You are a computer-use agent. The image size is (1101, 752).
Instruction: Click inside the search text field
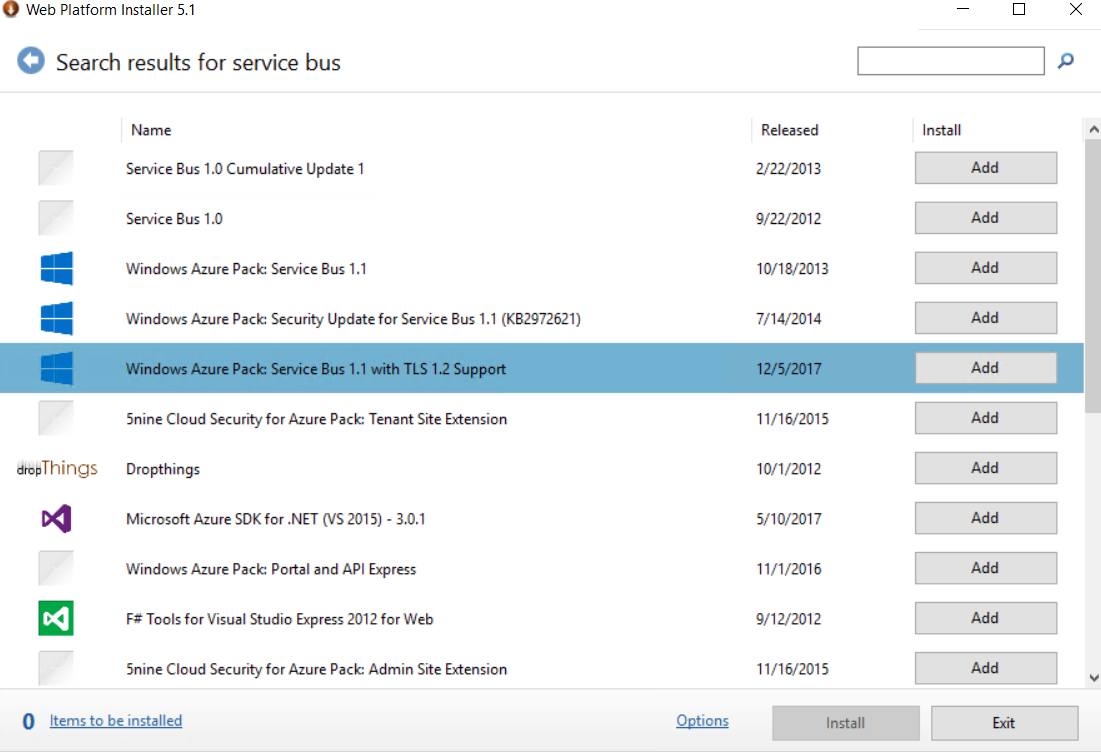click(950, 61)
